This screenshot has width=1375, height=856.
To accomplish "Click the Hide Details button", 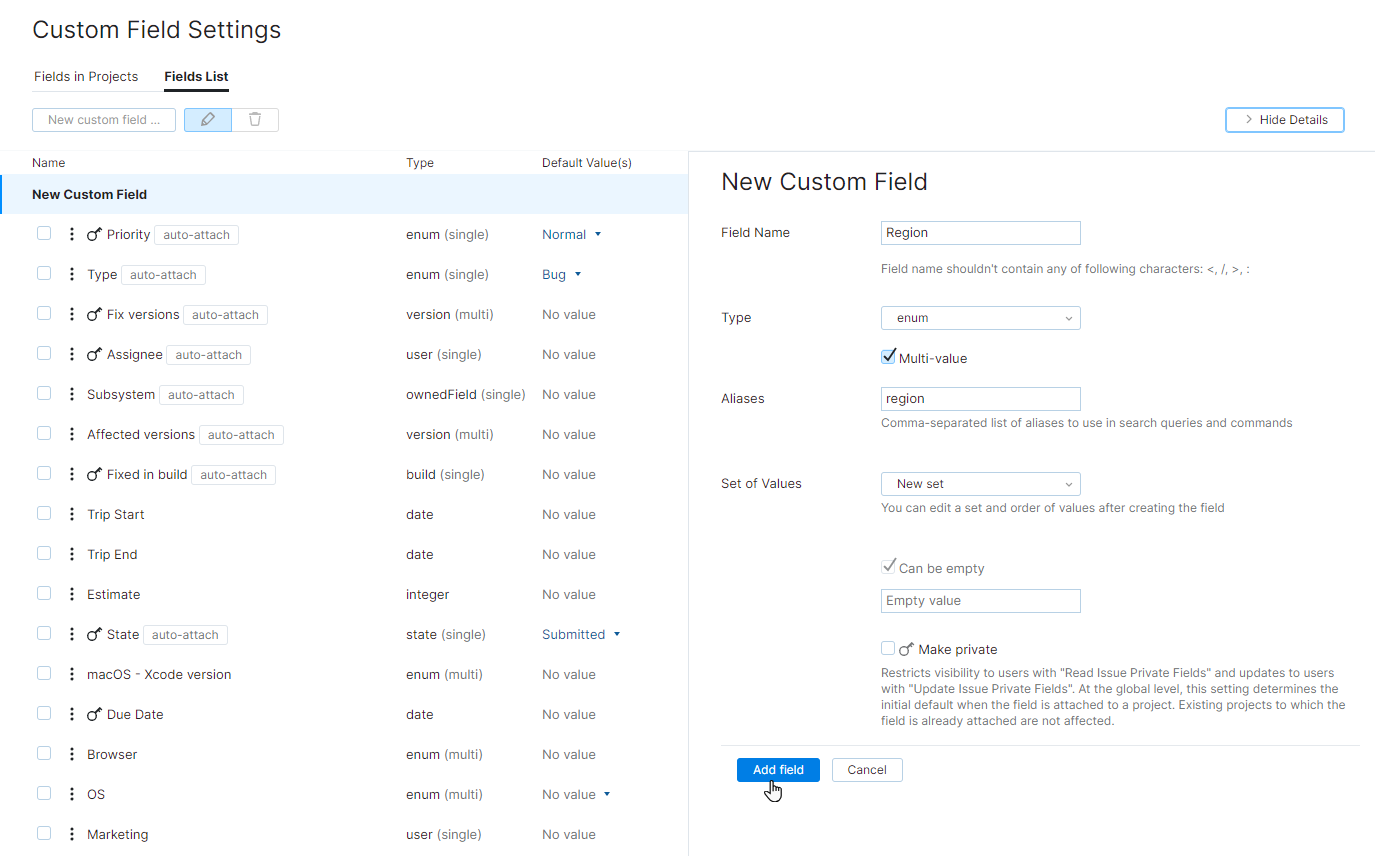I will pyautogui.click(x=1284, y=120).
